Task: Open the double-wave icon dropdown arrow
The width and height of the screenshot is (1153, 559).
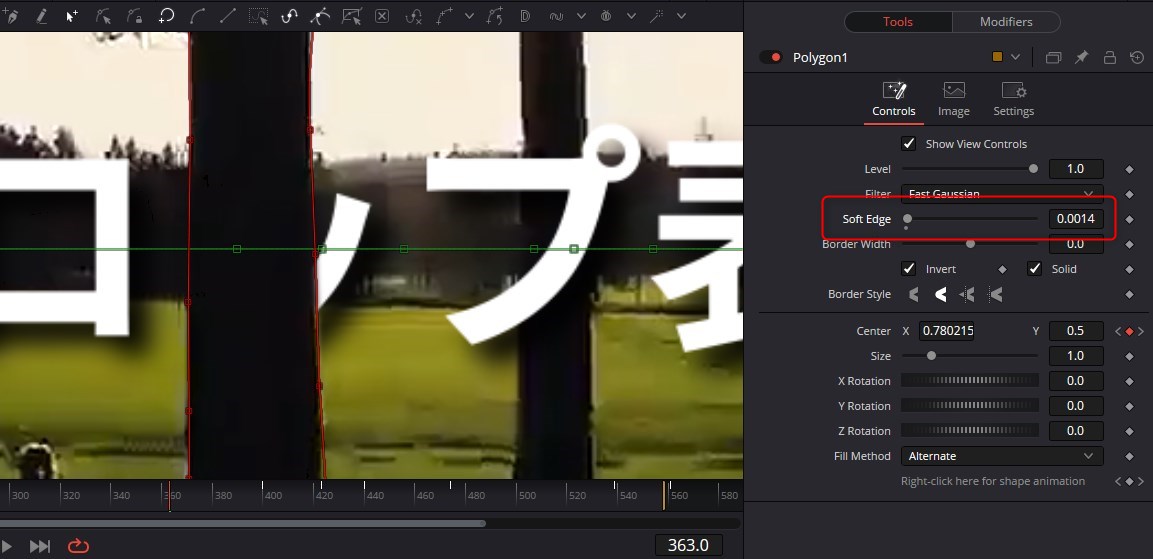Action: [x=581, y=15]
